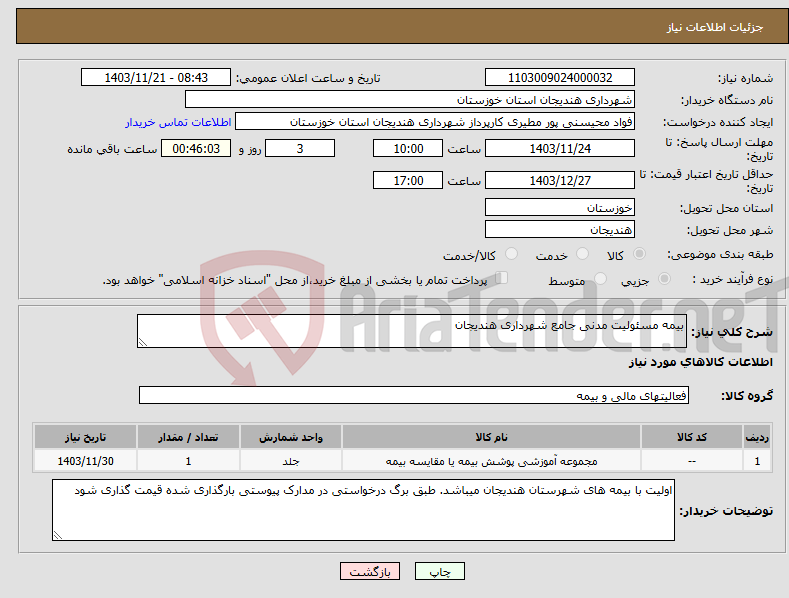The height and width of the screenshot is (598, 789).
Task: Select the جزیی purchase type radio
Action: (664, 279)
